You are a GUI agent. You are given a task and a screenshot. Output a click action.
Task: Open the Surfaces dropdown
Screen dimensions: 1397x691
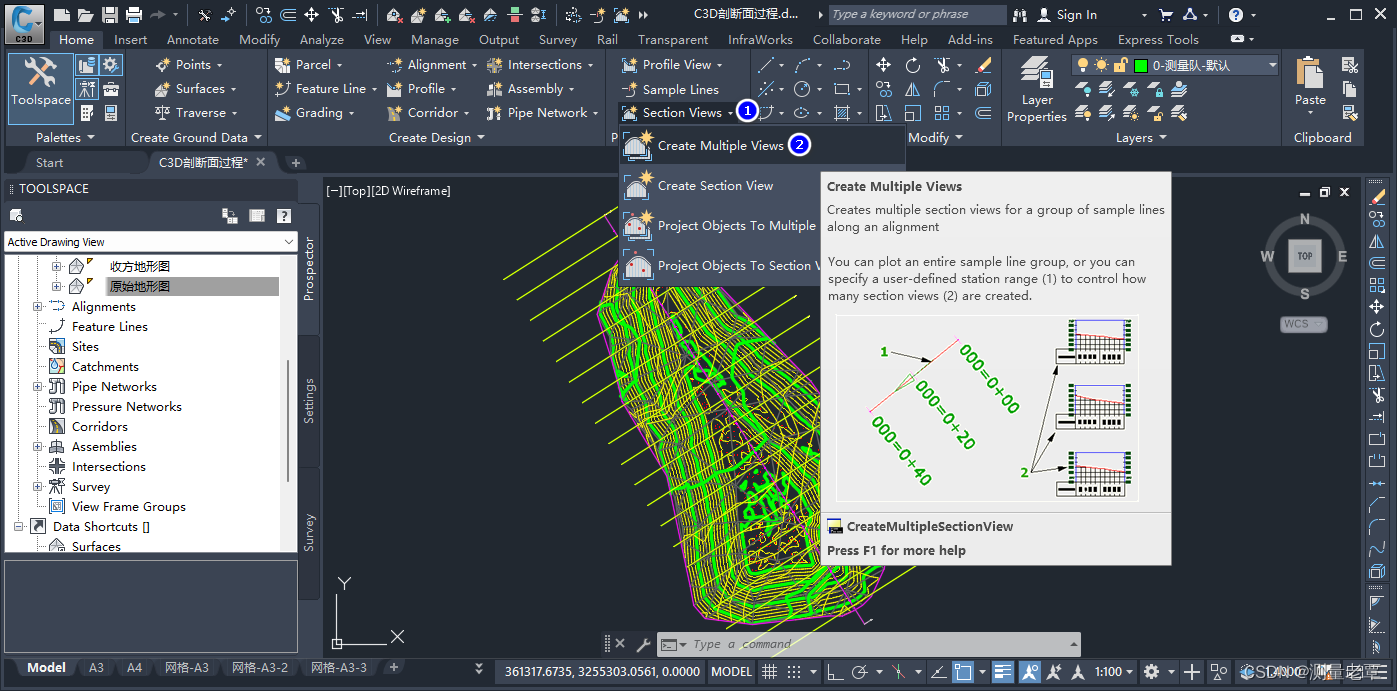pos(196,89)
